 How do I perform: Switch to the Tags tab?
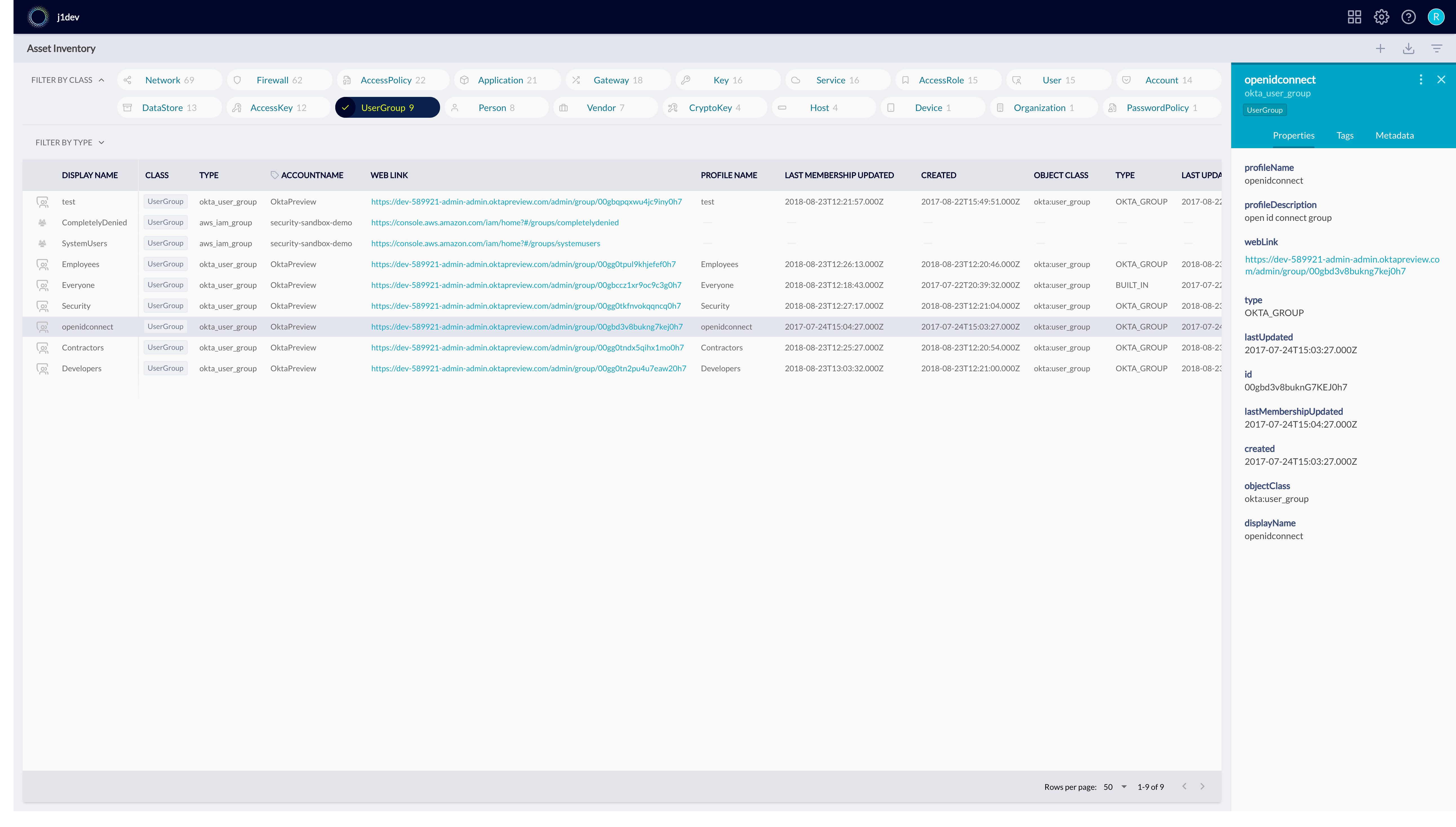coord(1345,135)
